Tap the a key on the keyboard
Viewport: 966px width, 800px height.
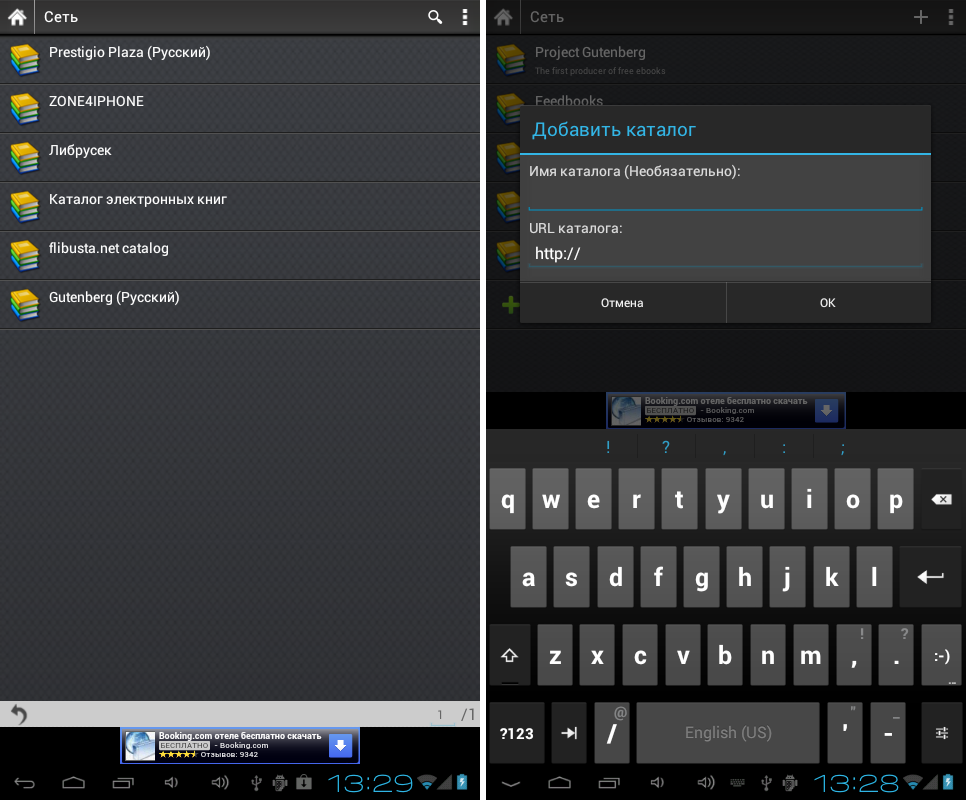click(529, 577)
